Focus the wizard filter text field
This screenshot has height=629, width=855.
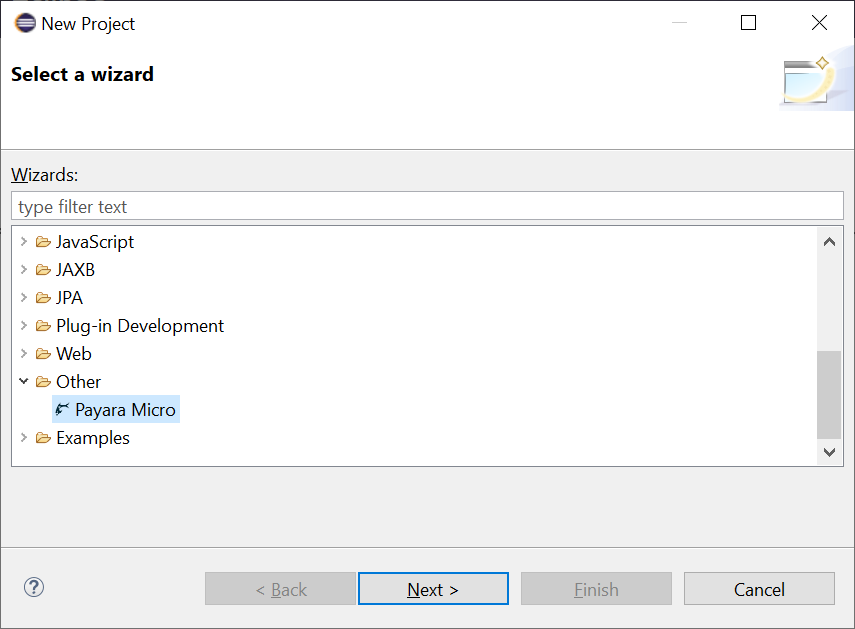(427, 207)
